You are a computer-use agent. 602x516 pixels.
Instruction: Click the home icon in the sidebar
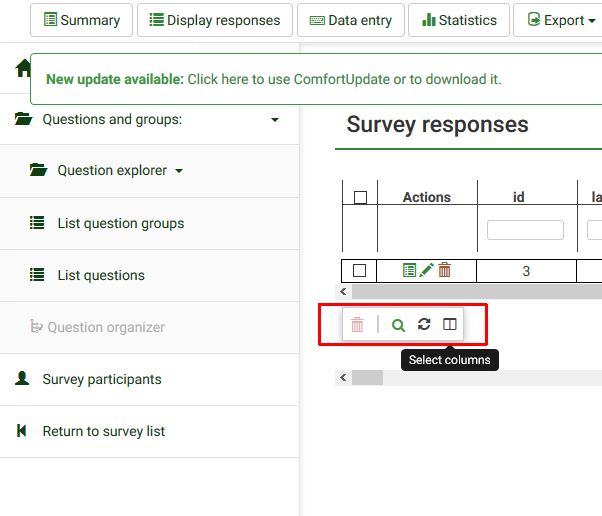tap(22, 68)
